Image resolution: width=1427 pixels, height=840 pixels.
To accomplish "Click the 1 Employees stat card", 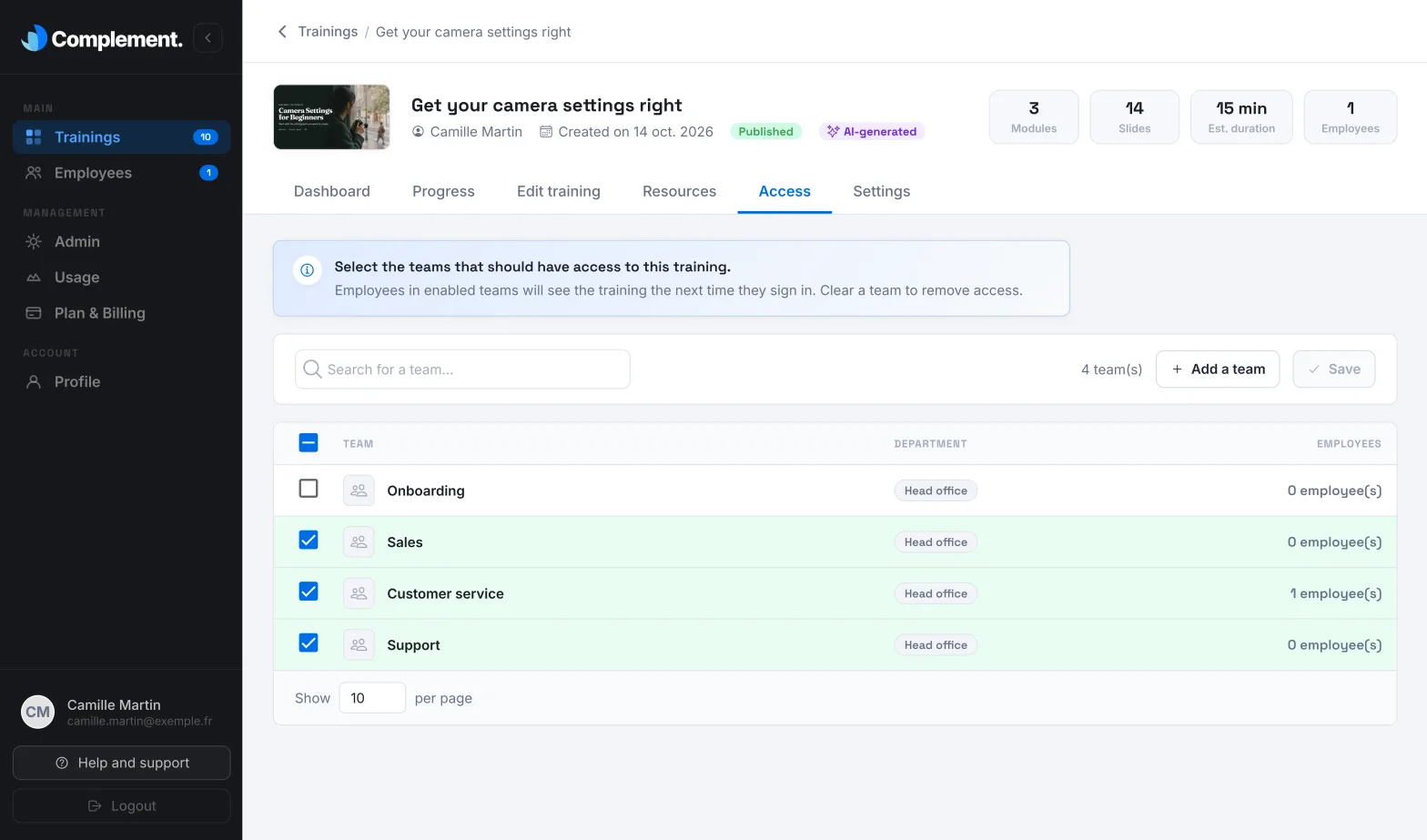I will coord(1351,116).
